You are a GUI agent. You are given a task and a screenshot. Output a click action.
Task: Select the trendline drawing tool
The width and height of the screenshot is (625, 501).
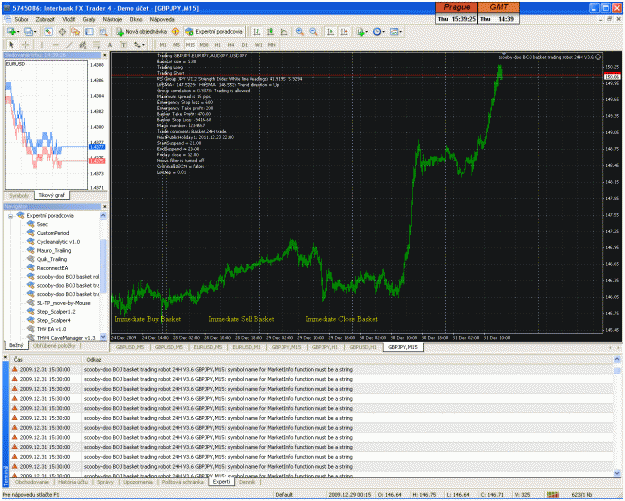(x=69, y=45)
